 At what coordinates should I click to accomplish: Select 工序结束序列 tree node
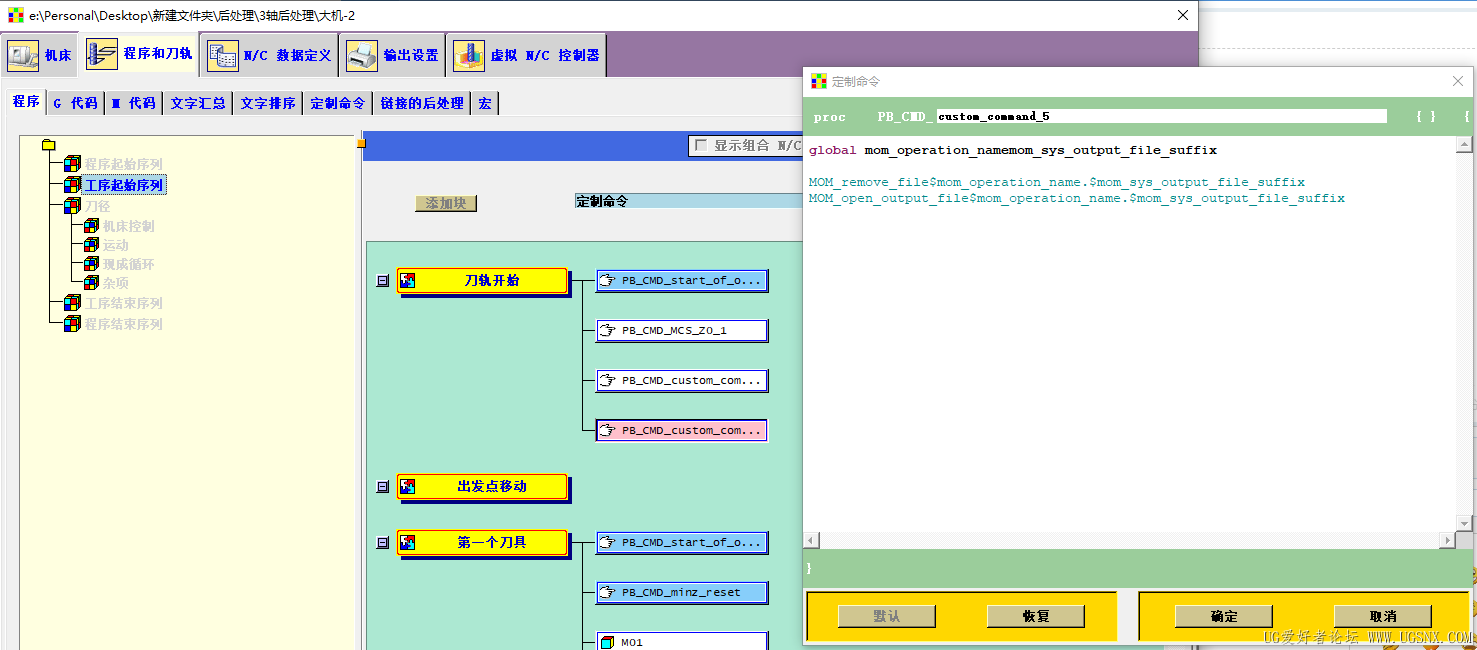click(x=123, y=303)
